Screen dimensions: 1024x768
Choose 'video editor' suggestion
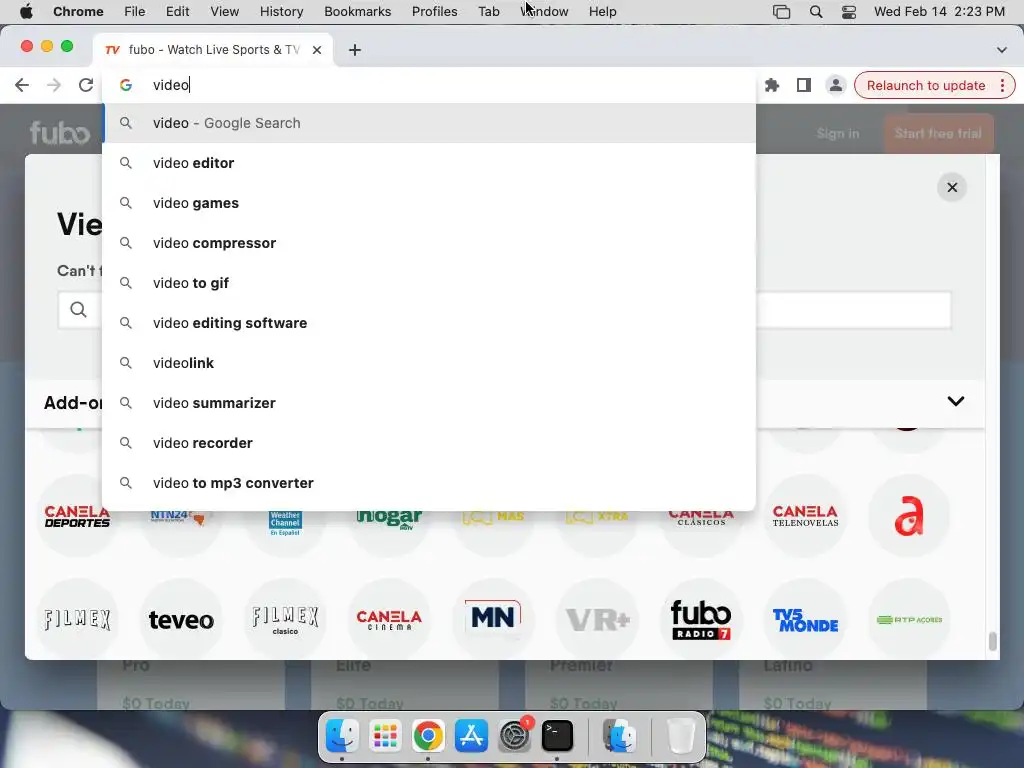[429, 163]
